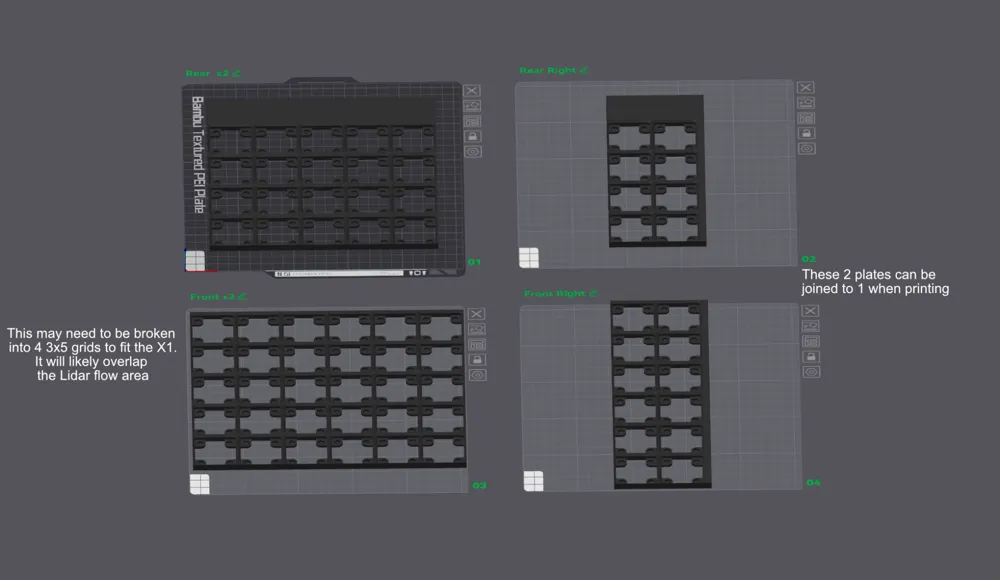Delete the Front x2 plate
1000x580 pixels.
pos(477,313)
